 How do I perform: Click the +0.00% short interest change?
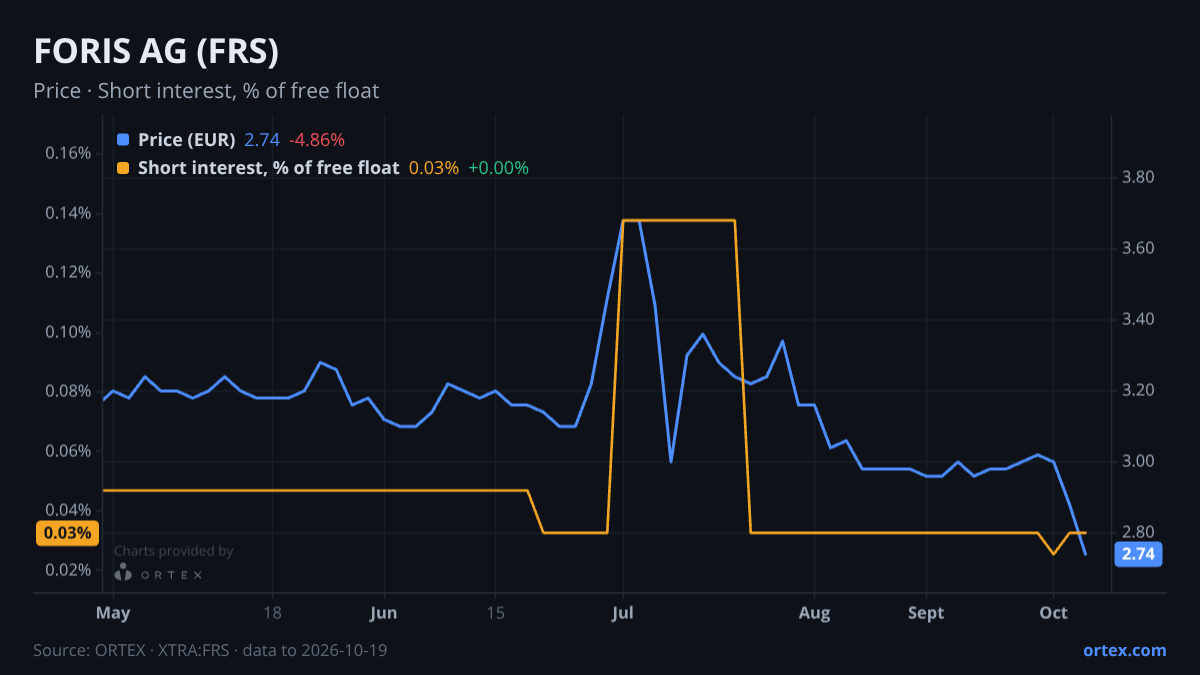pyautogui.click(x=498, y=168)
